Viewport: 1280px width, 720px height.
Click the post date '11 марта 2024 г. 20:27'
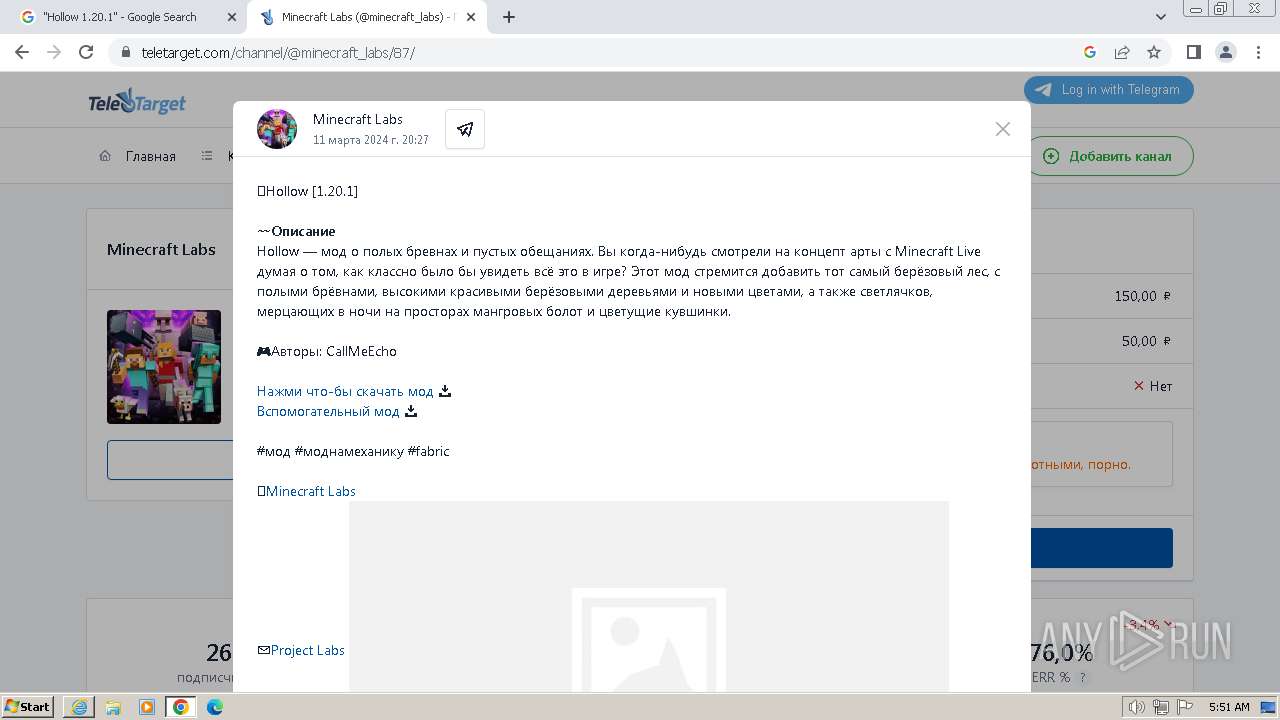coord(371,140)
